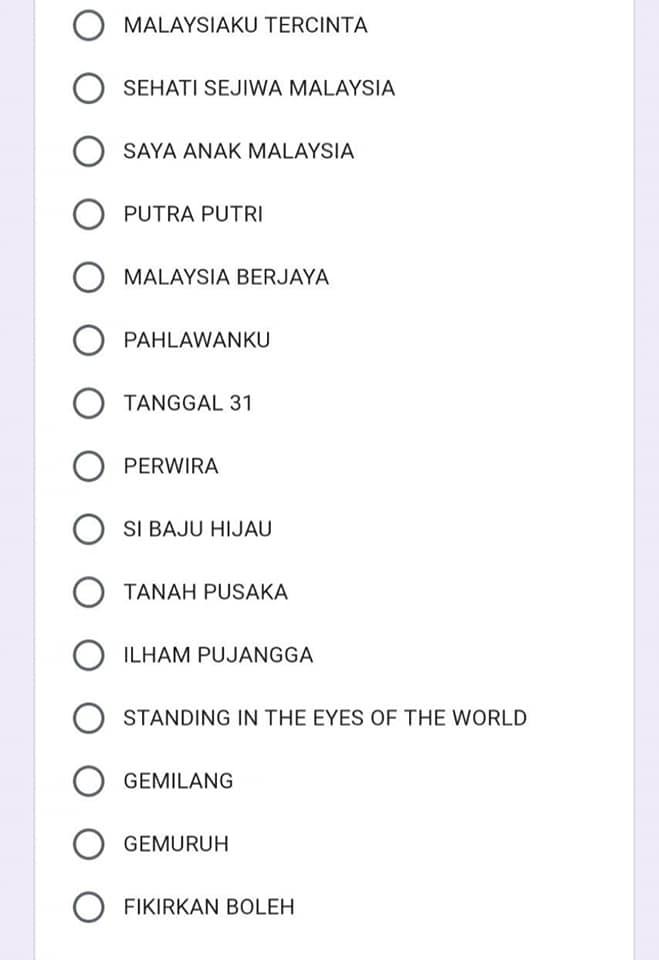
Task: Pick STANDING IN THE EYES OF THE WORLD
Action: (x=88, y=718)
